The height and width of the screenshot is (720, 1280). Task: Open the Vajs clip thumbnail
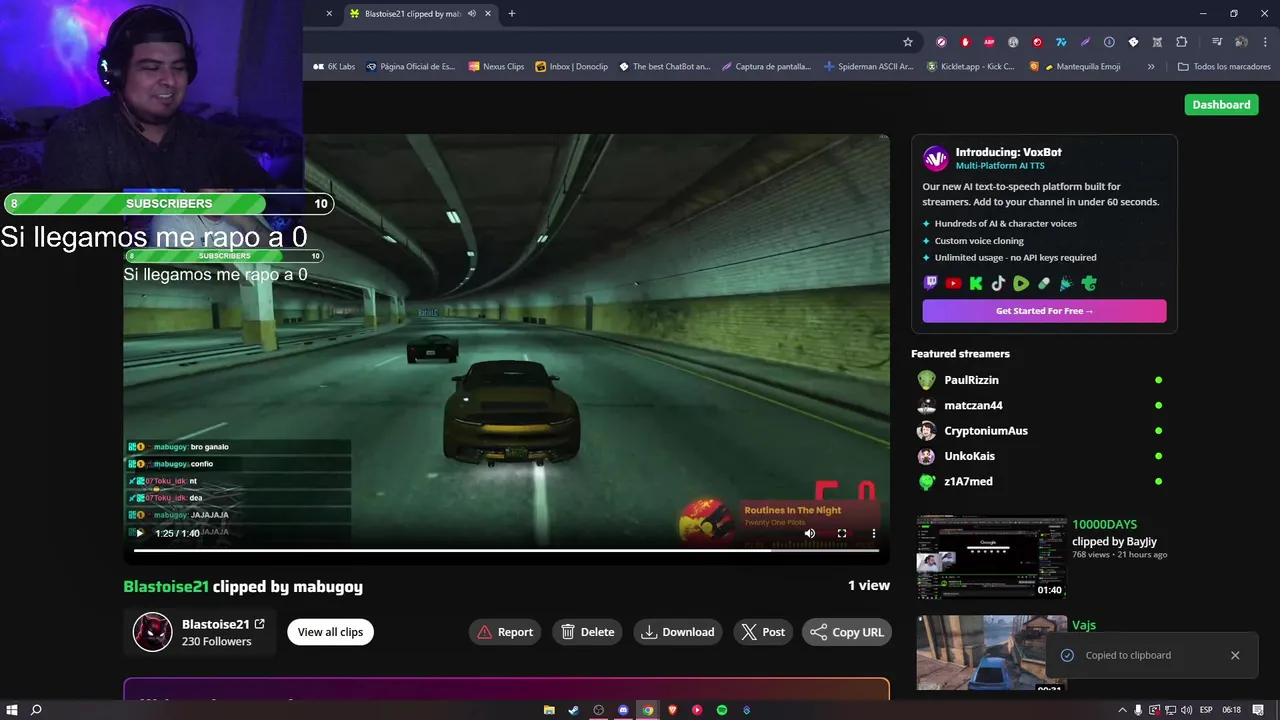click(x=992, y=653)
